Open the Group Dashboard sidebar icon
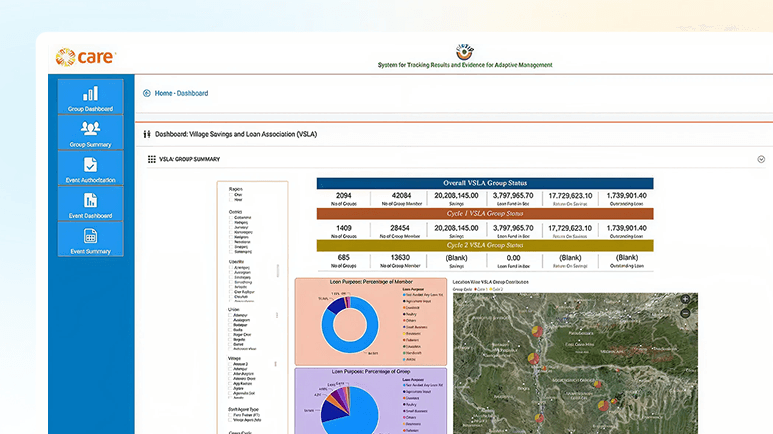The width and height of the screenshot is (773, 434). point(90,93)
